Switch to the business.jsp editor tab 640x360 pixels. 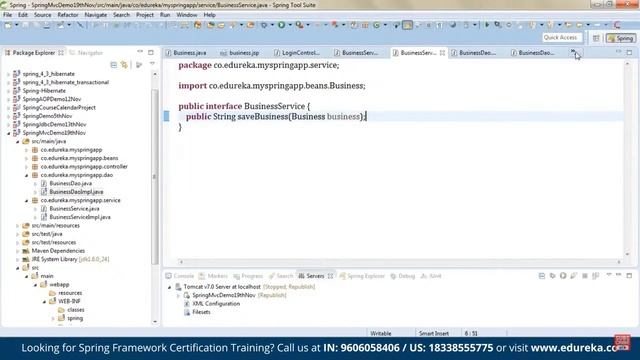[240, 53]
